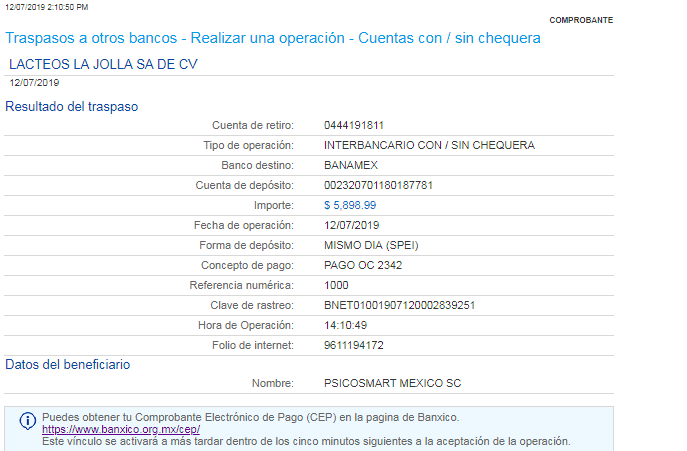This screenshot has height=451, width=687.
Task: Click the 'Banco destino:' label
Action: (258, 165)
